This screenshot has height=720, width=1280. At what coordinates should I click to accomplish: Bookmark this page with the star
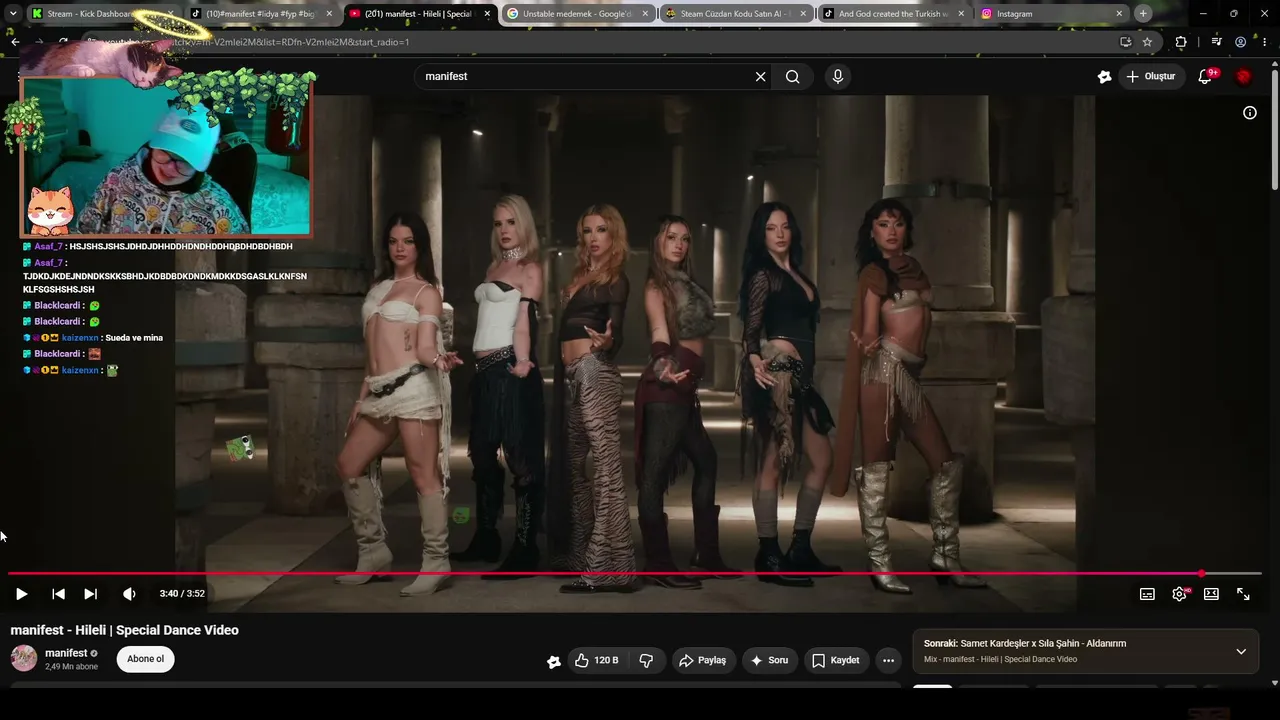click(1147, 42)
